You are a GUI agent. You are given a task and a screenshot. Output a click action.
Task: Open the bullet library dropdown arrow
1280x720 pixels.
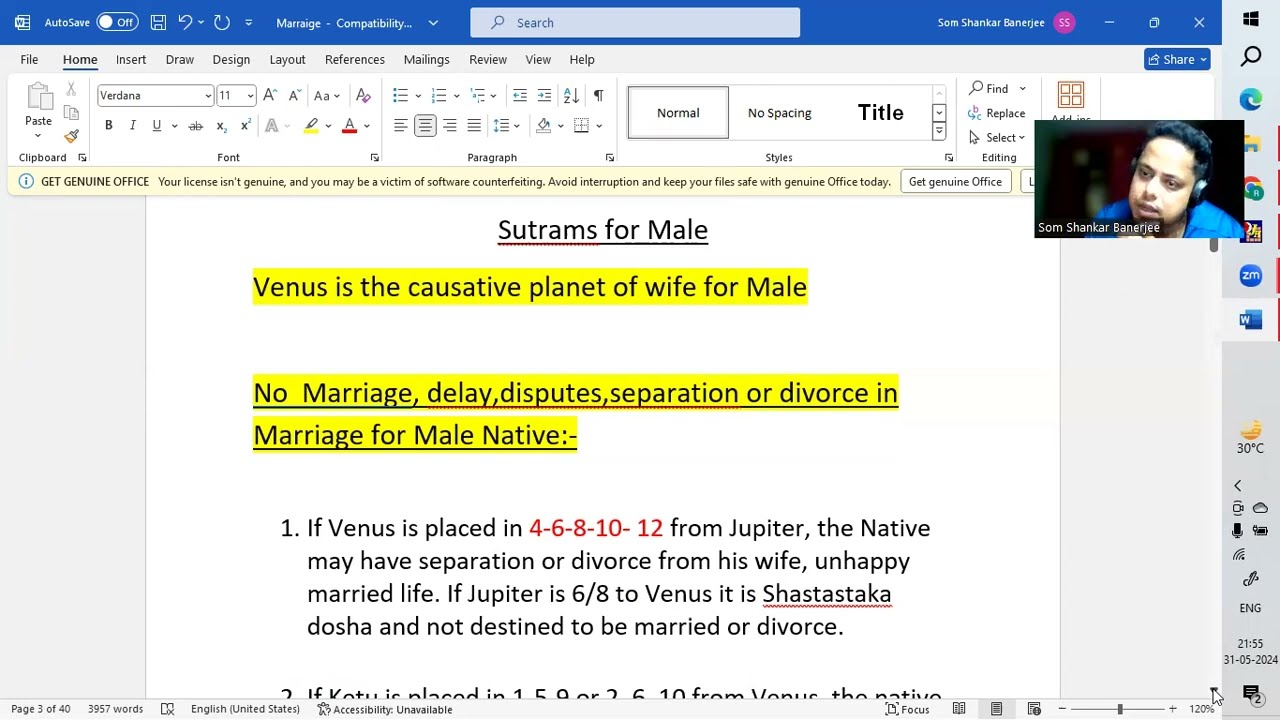click(x=418, y=96)
